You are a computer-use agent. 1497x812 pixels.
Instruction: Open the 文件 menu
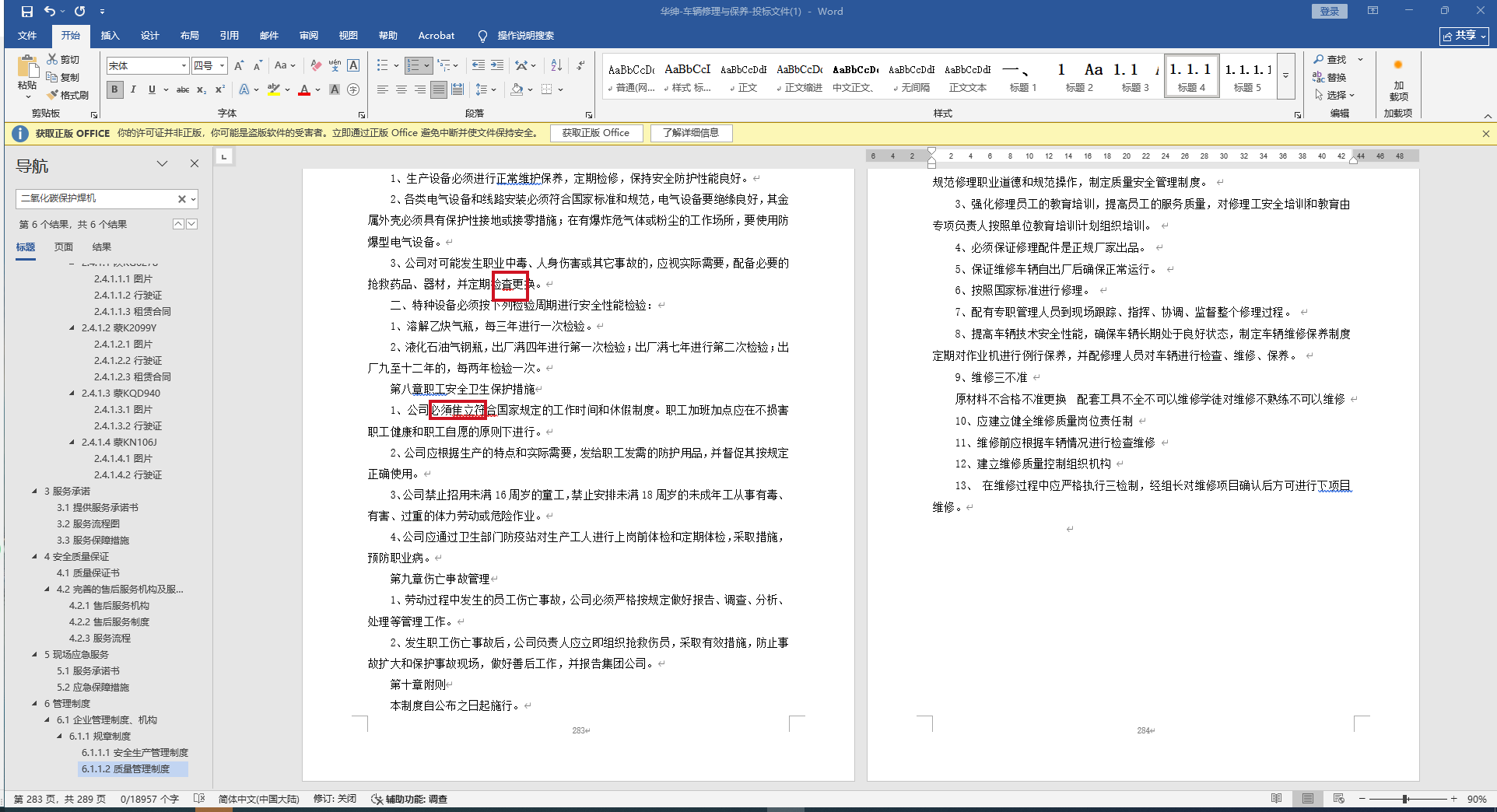(x=27, y=36)
